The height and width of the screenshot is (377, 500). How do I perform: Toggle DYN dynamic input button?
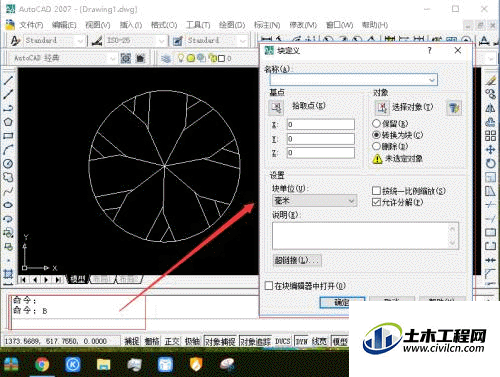pos(302,341)
